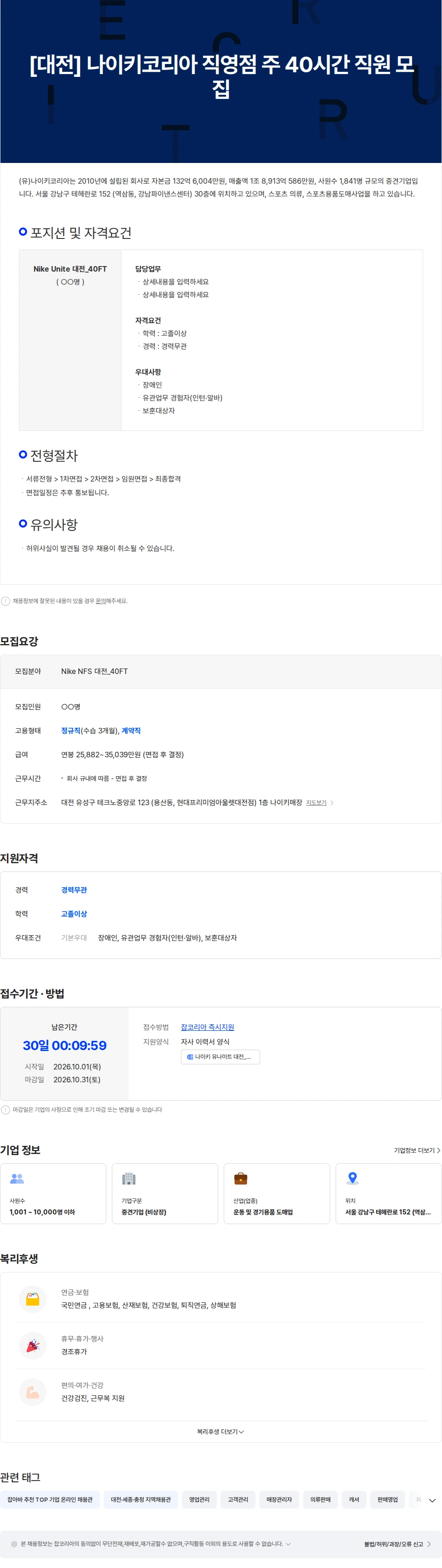Click the 포지션 및 자격요건 heading bullet
This screenshot has width=442, height=1568.
(x=23, y=231)
